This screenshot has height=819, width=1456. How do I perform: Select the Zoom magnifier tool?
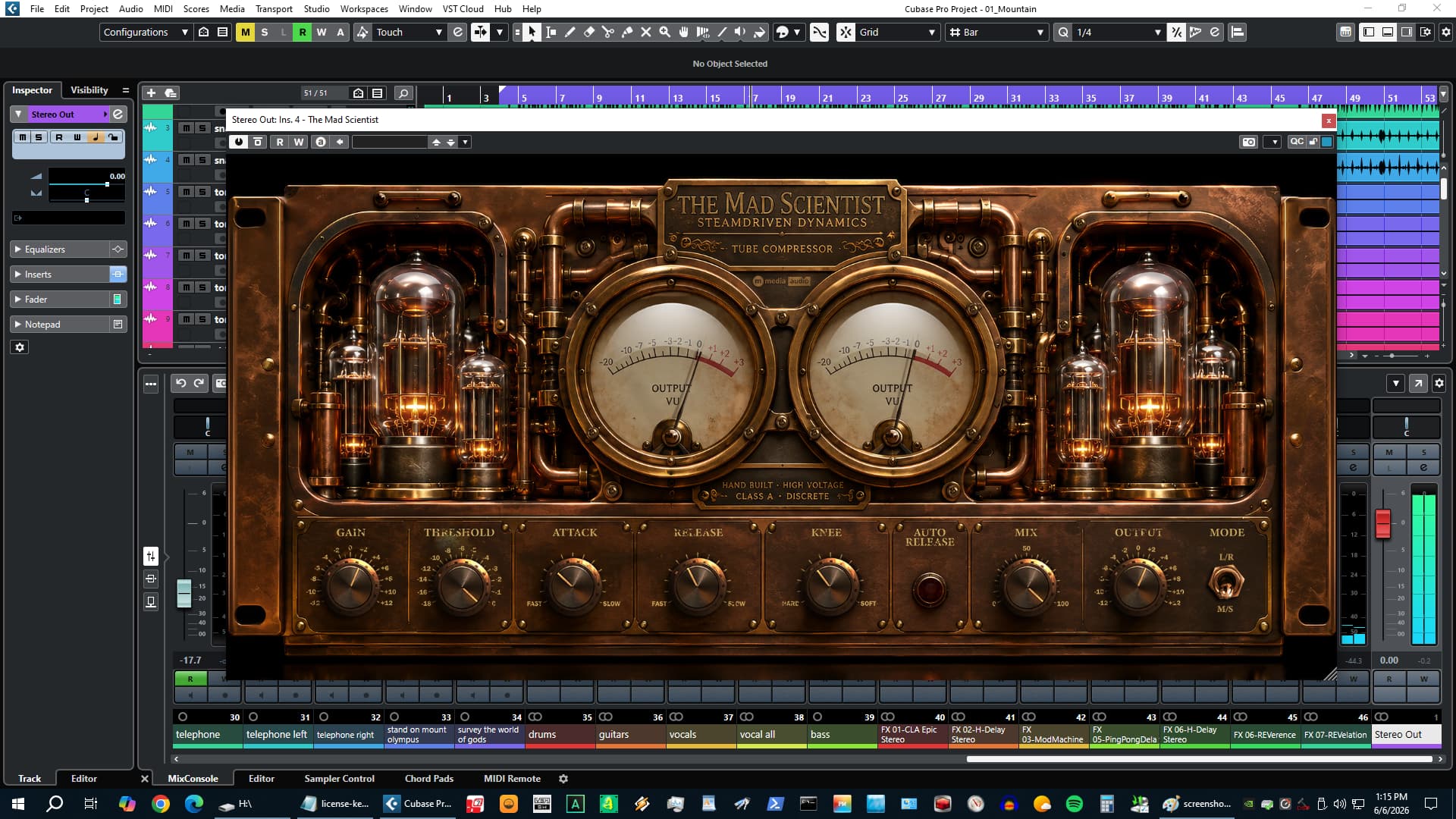point(665,32)
